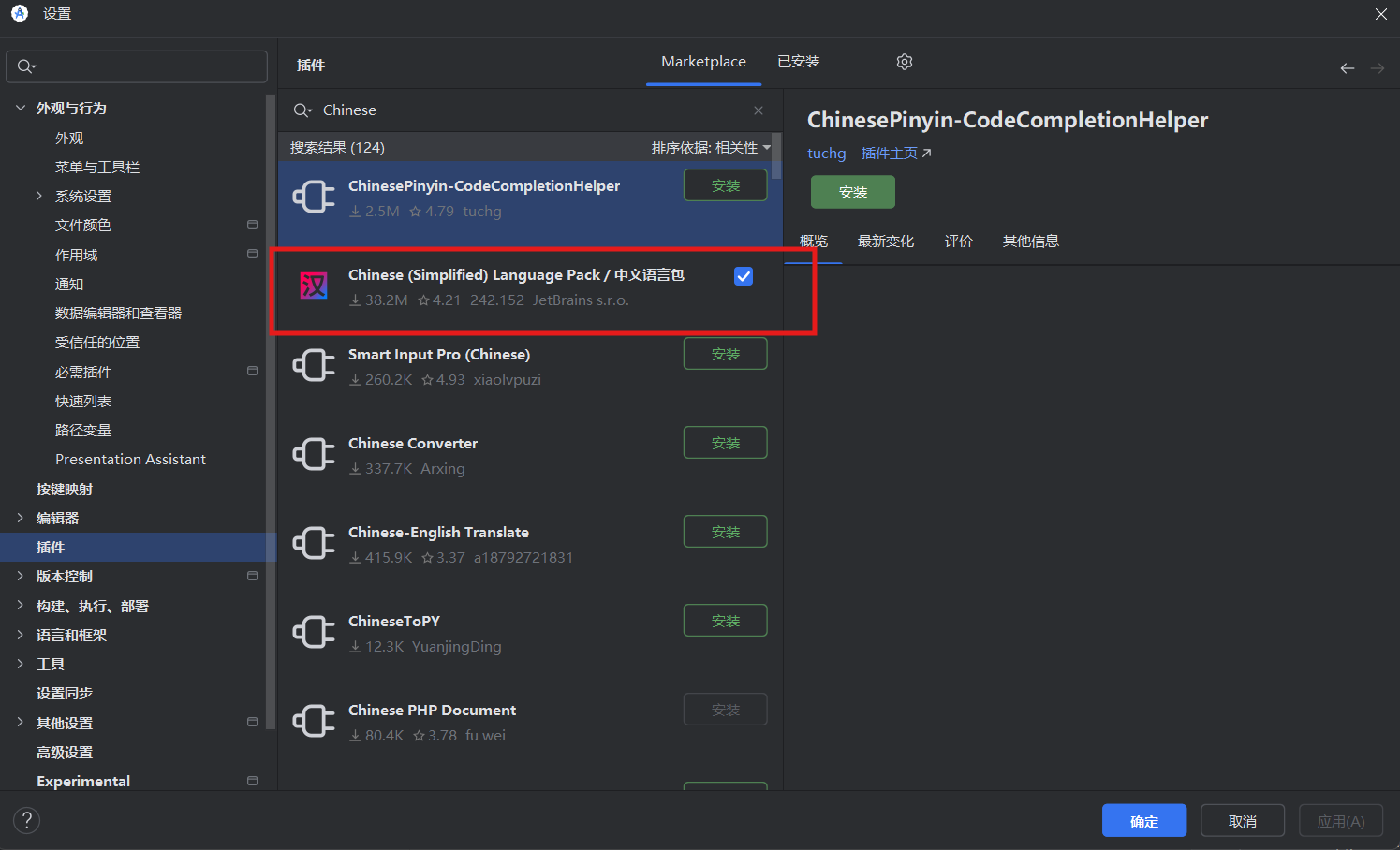Click the settings tree vertical scrollbar

point(271,412)
